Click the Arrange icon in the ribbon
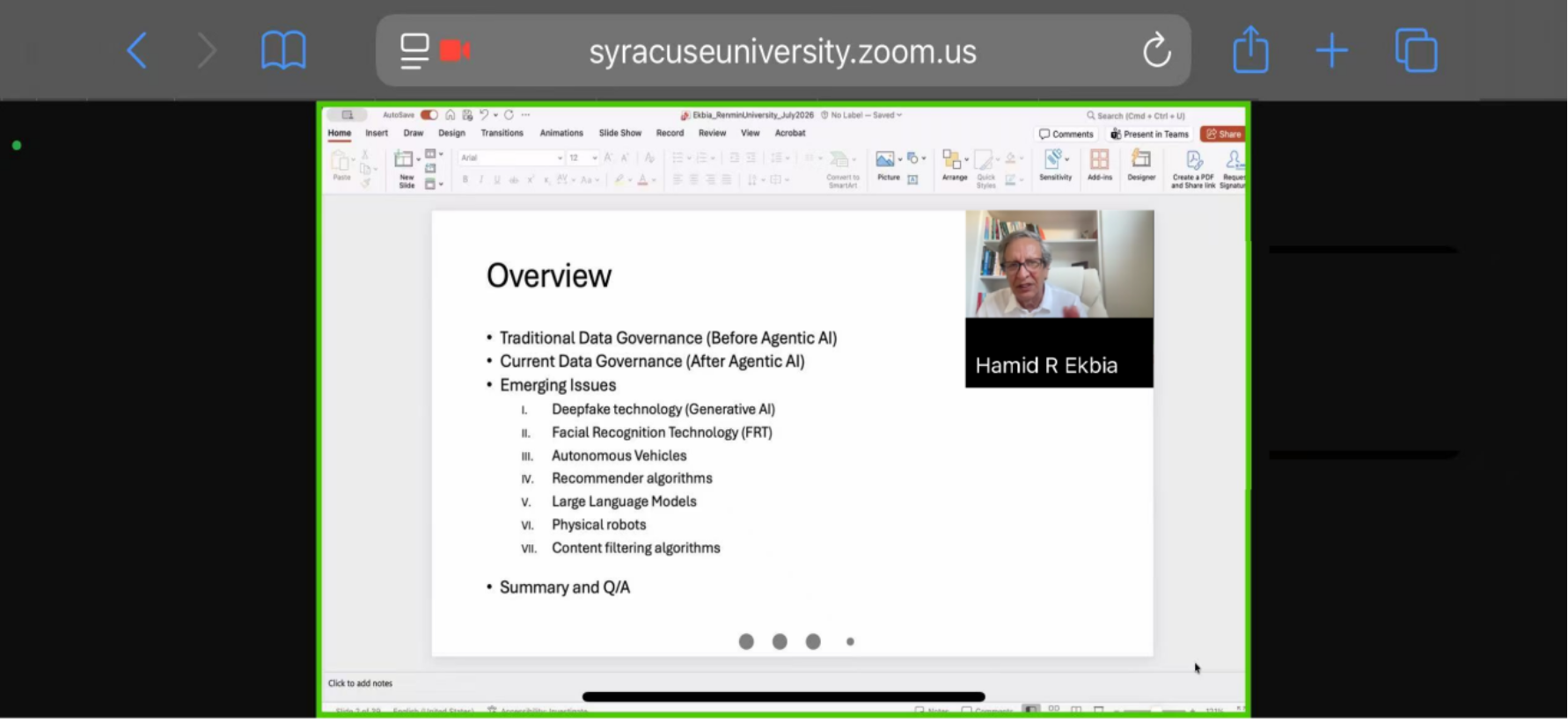 tap(954, 165)
